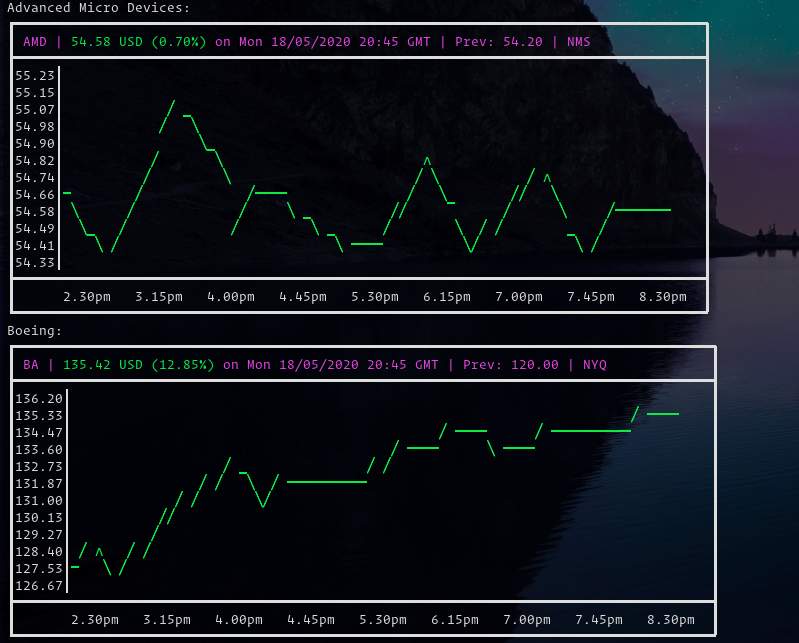The image size is (799, 643).
Task: Click 2.30pm on AMD time axis
Action: pos(87,297)
